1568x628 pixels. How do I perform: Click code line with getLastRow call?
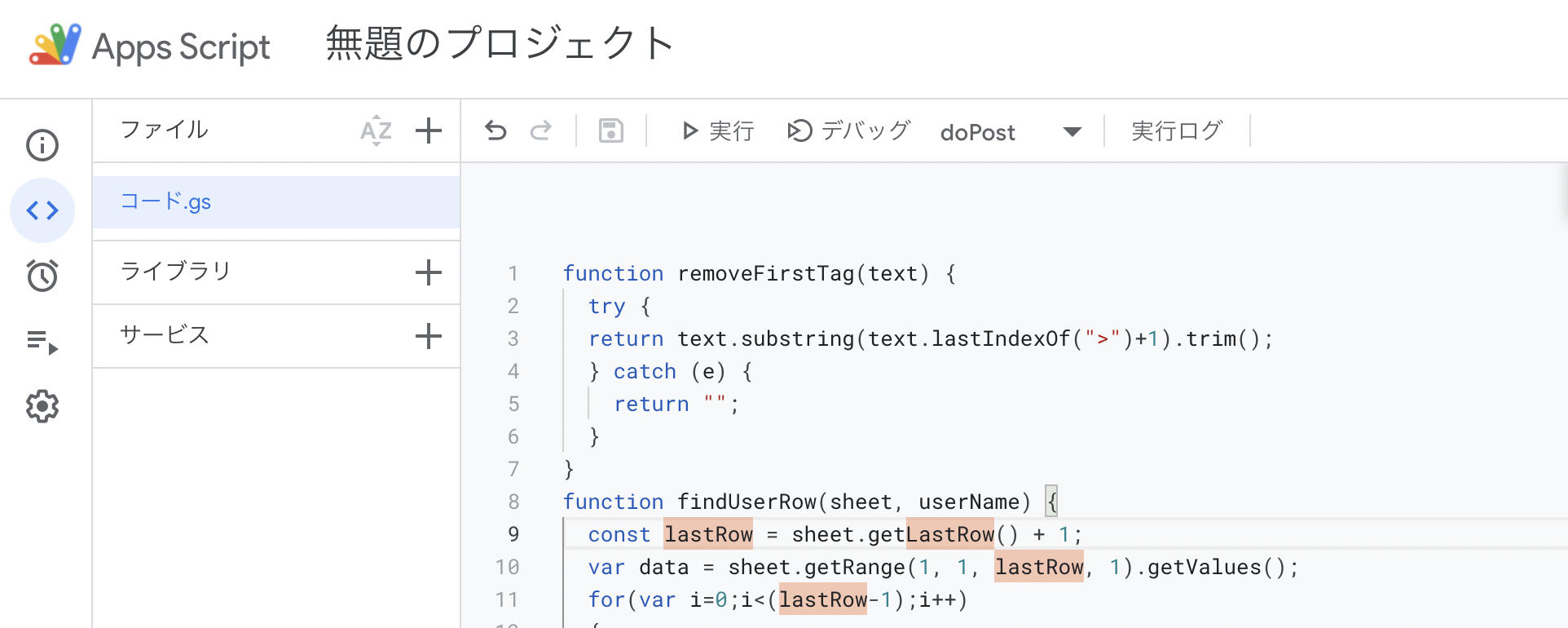point(835,534)
